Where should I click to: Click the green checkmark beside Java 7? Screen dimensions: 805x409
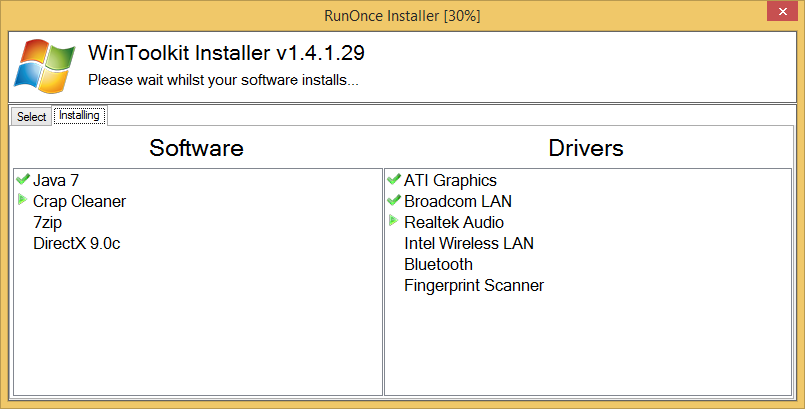tap(23, 179)
